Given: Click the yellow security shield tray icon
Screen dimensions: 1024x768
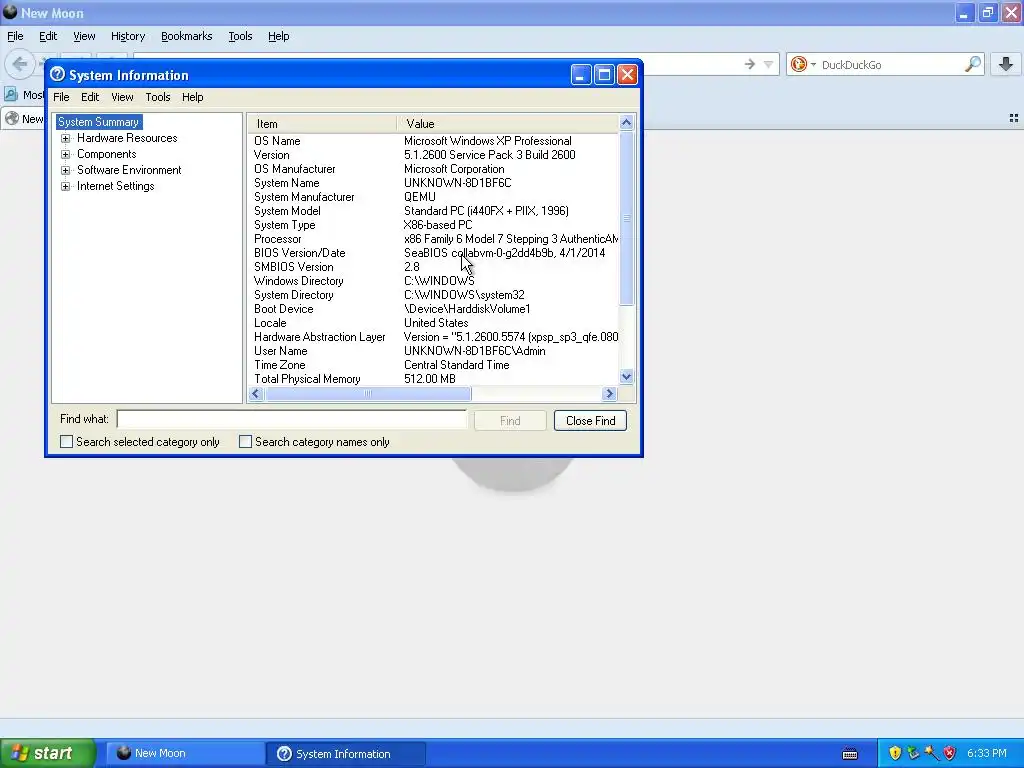Looking at the screenshot, I should pyautogui.click(x=895, y=754).
